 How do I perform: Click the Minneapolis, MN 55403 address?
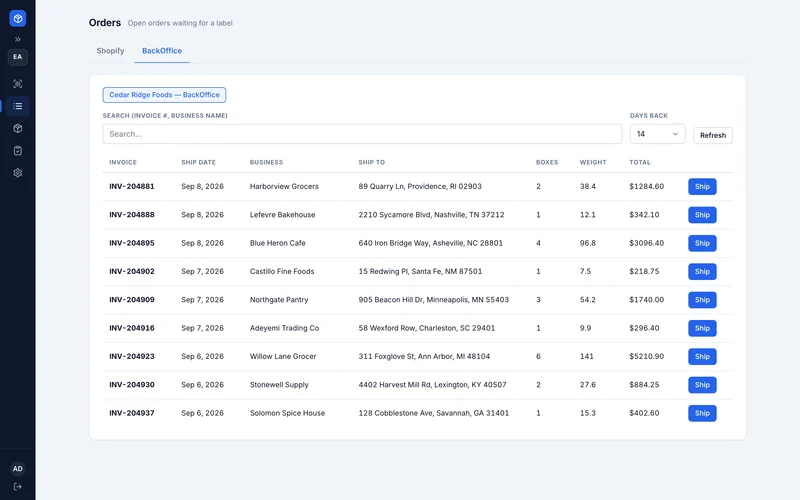[434, 299]
